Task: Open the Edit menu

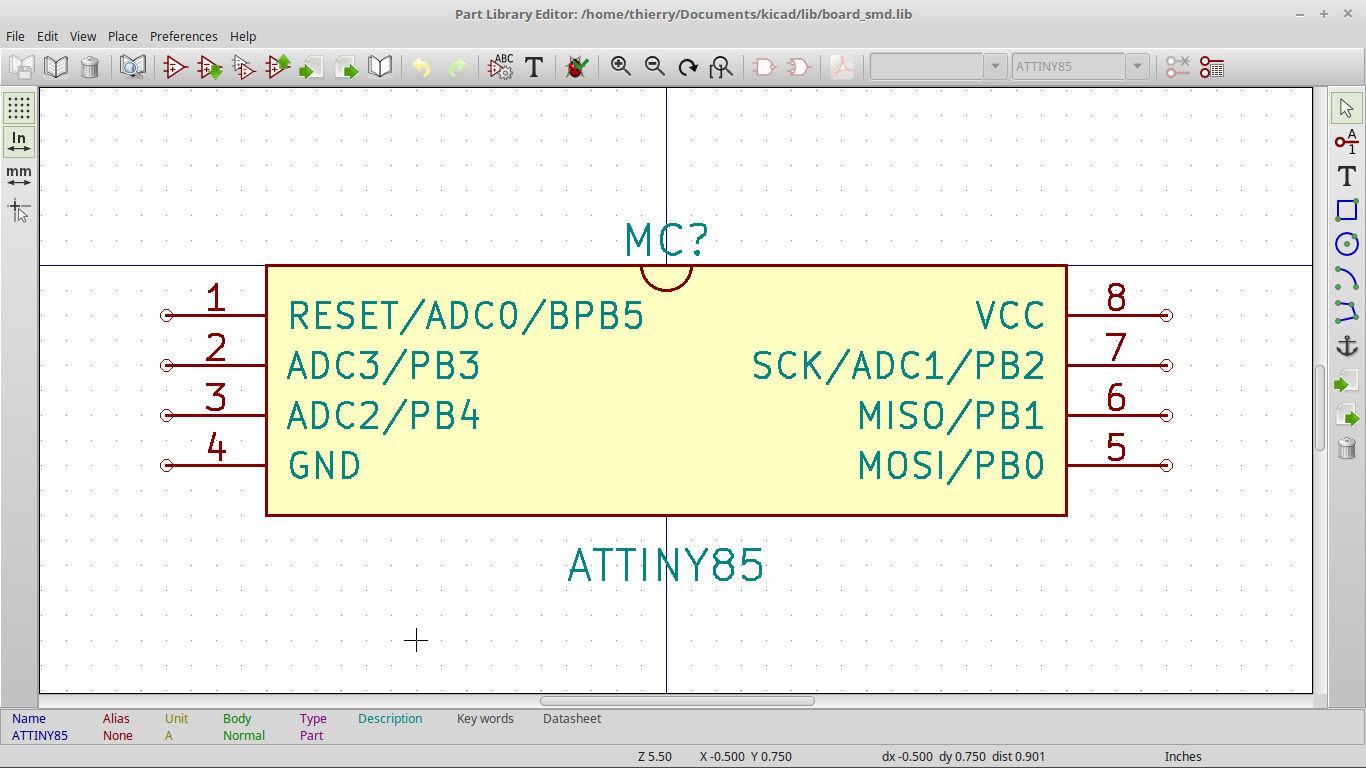Action: tap(48, 36)
